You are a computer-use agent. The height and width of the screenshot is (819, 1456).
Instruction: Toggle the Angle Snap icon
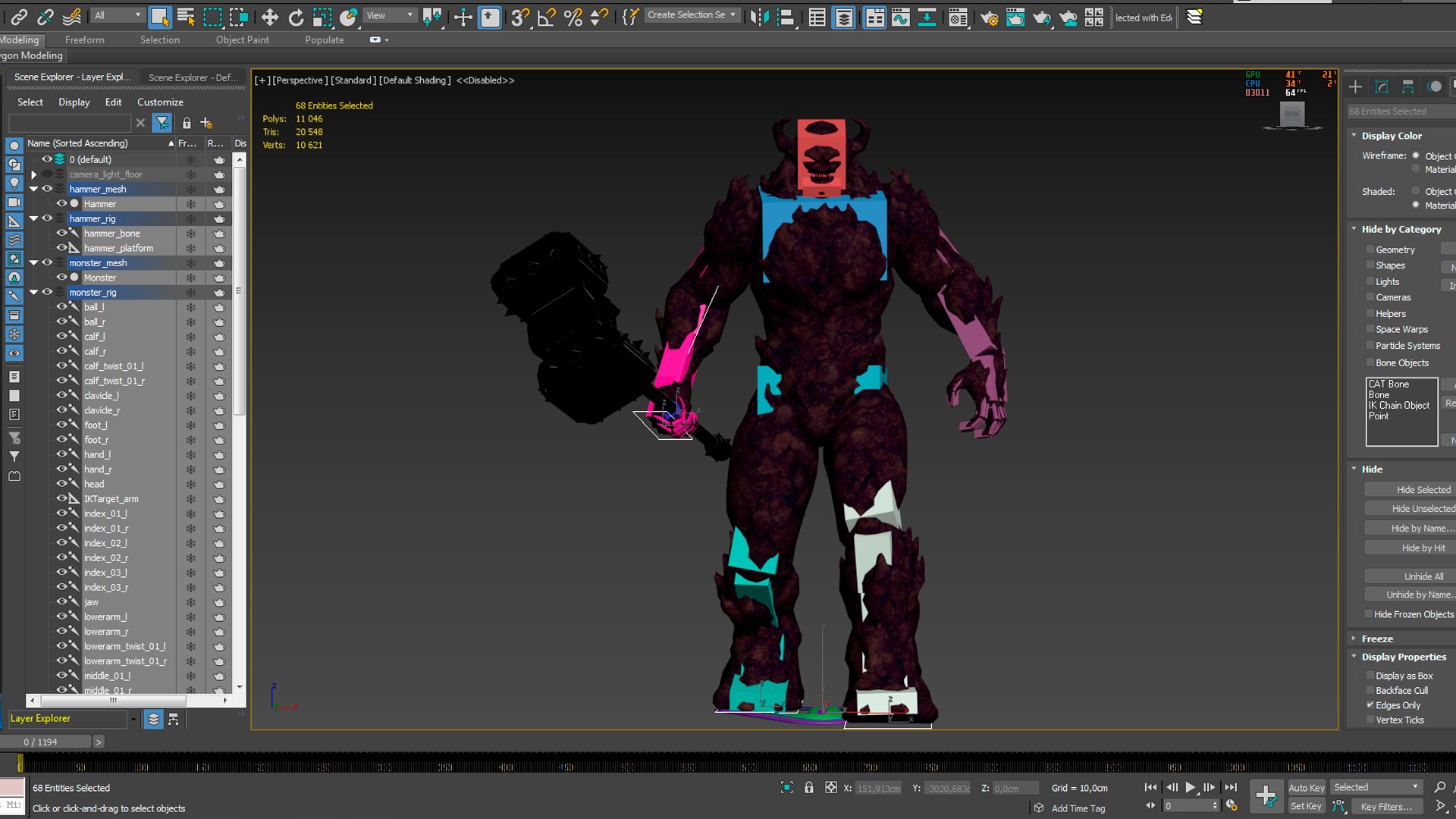coord(546,16)
